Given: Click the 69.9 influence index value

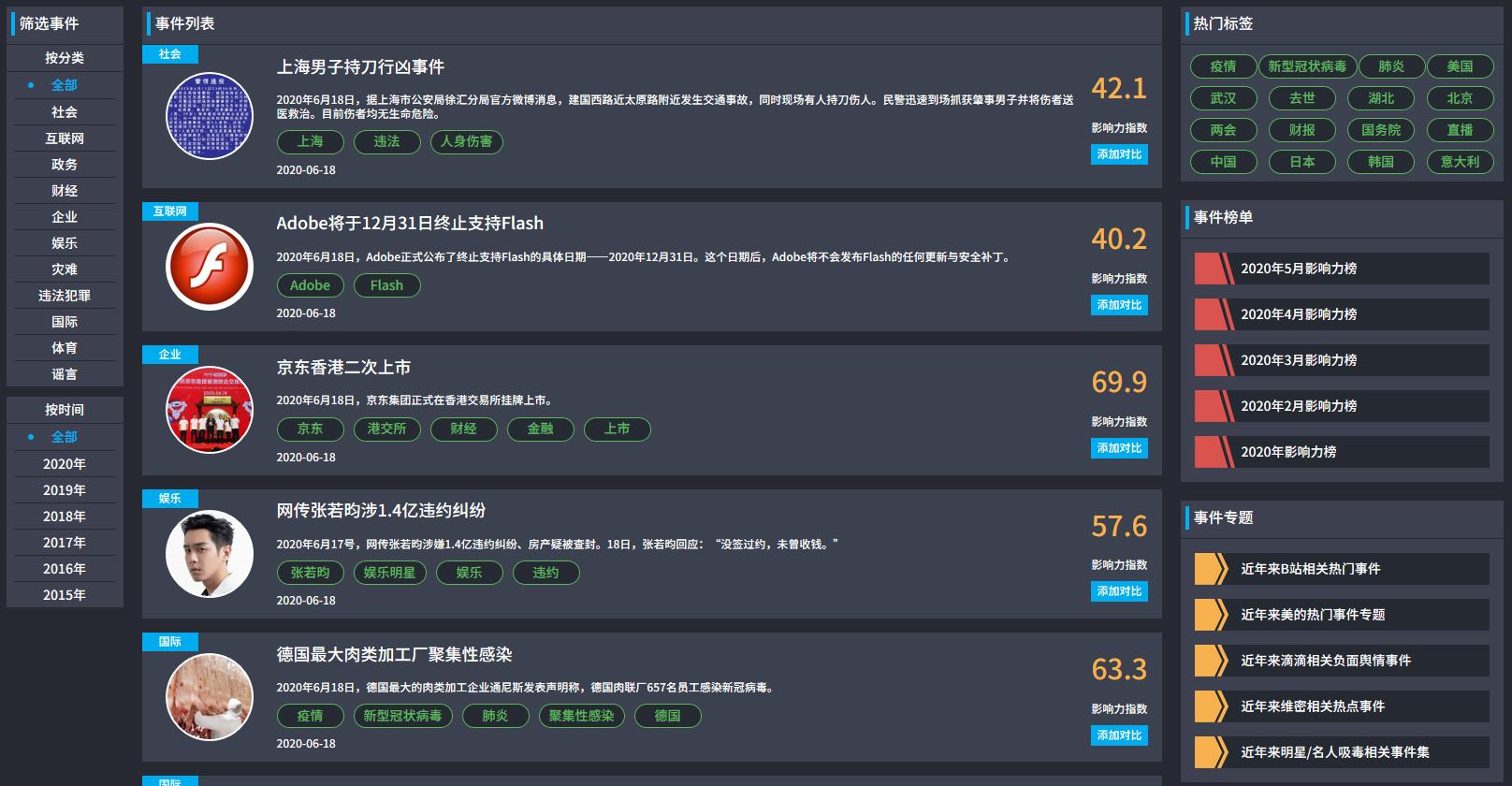Looking at the screenshot, I should (x=1119, y=382).
